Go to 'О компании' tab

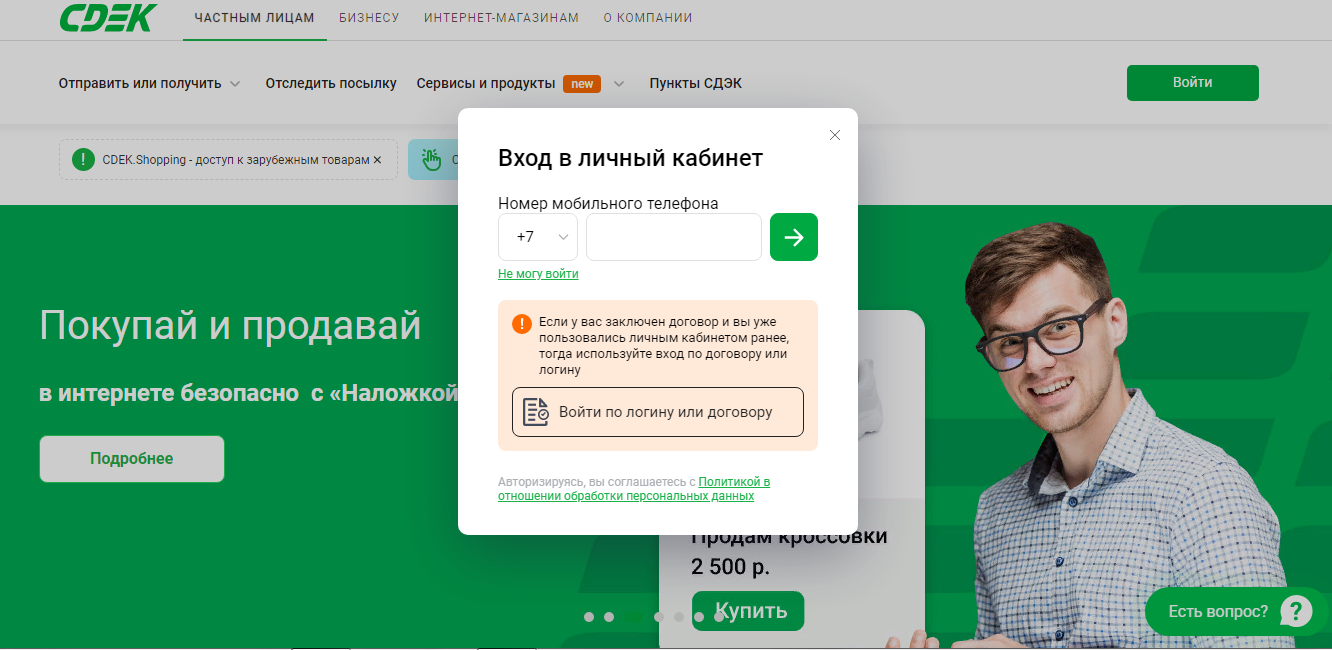click(648, 18)
